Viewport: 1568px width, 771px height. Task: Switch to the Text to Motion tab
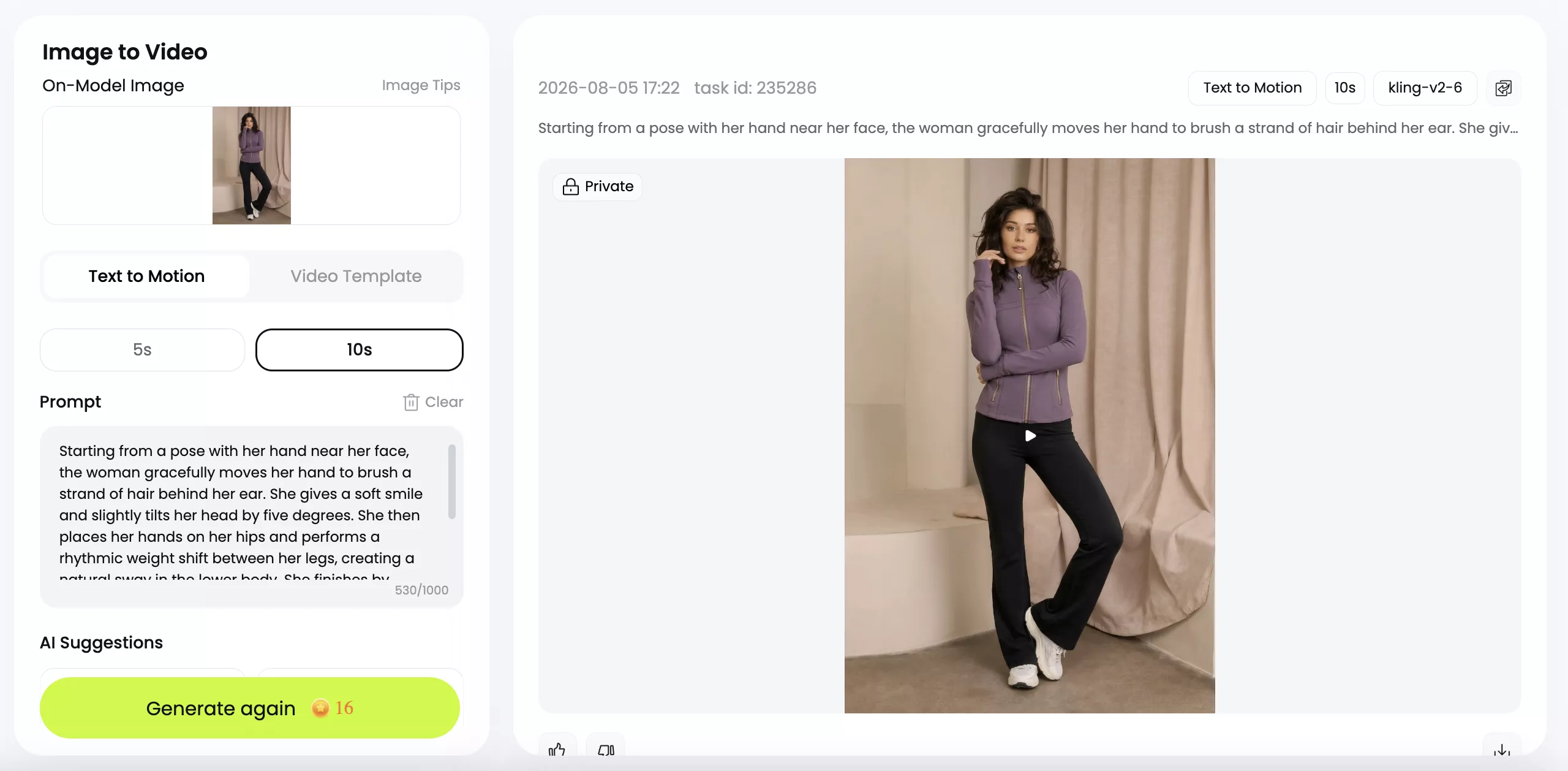[x=146, y=276]
